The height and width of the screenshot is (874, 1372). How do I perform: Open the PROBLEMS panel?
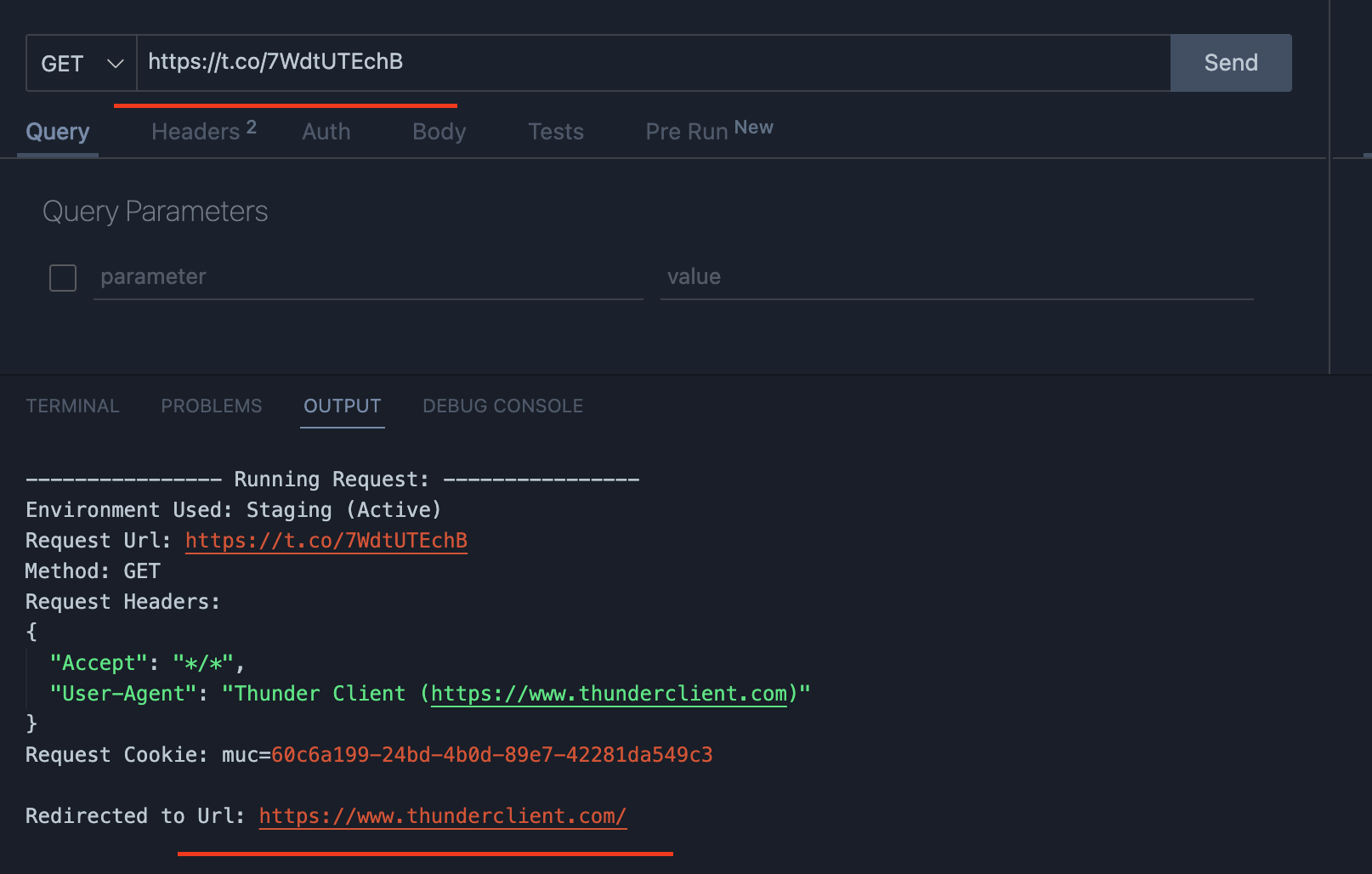point(211,406)
